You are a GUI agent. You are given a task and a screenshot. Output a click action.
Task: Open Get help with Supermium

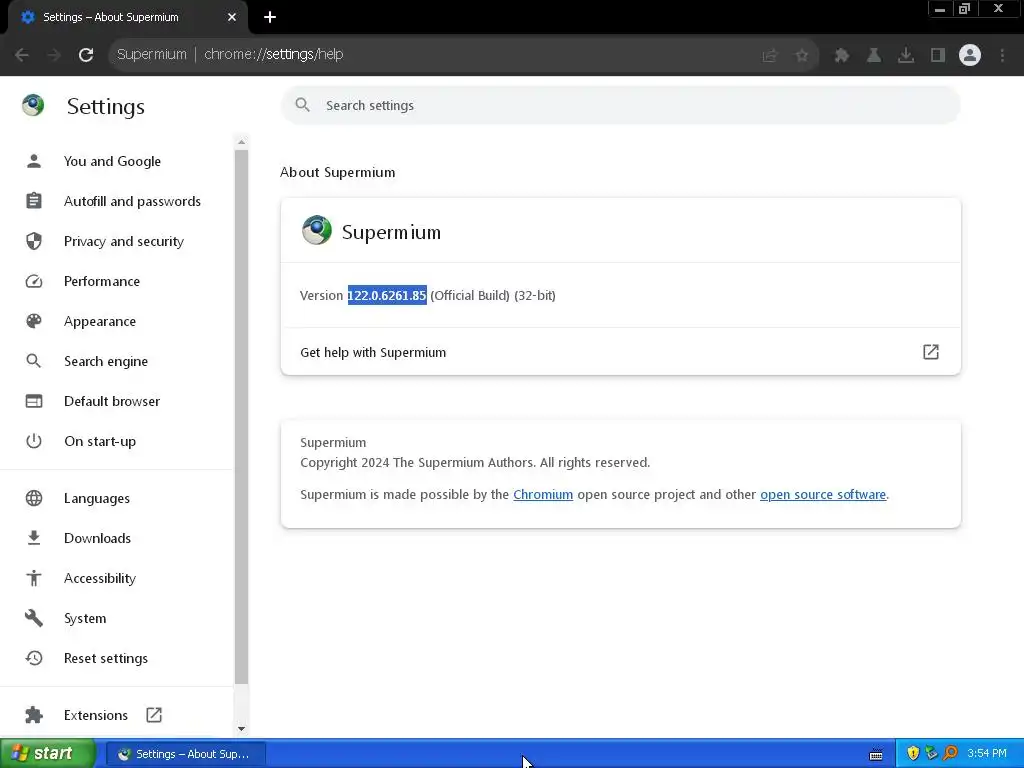coord(620,352)
